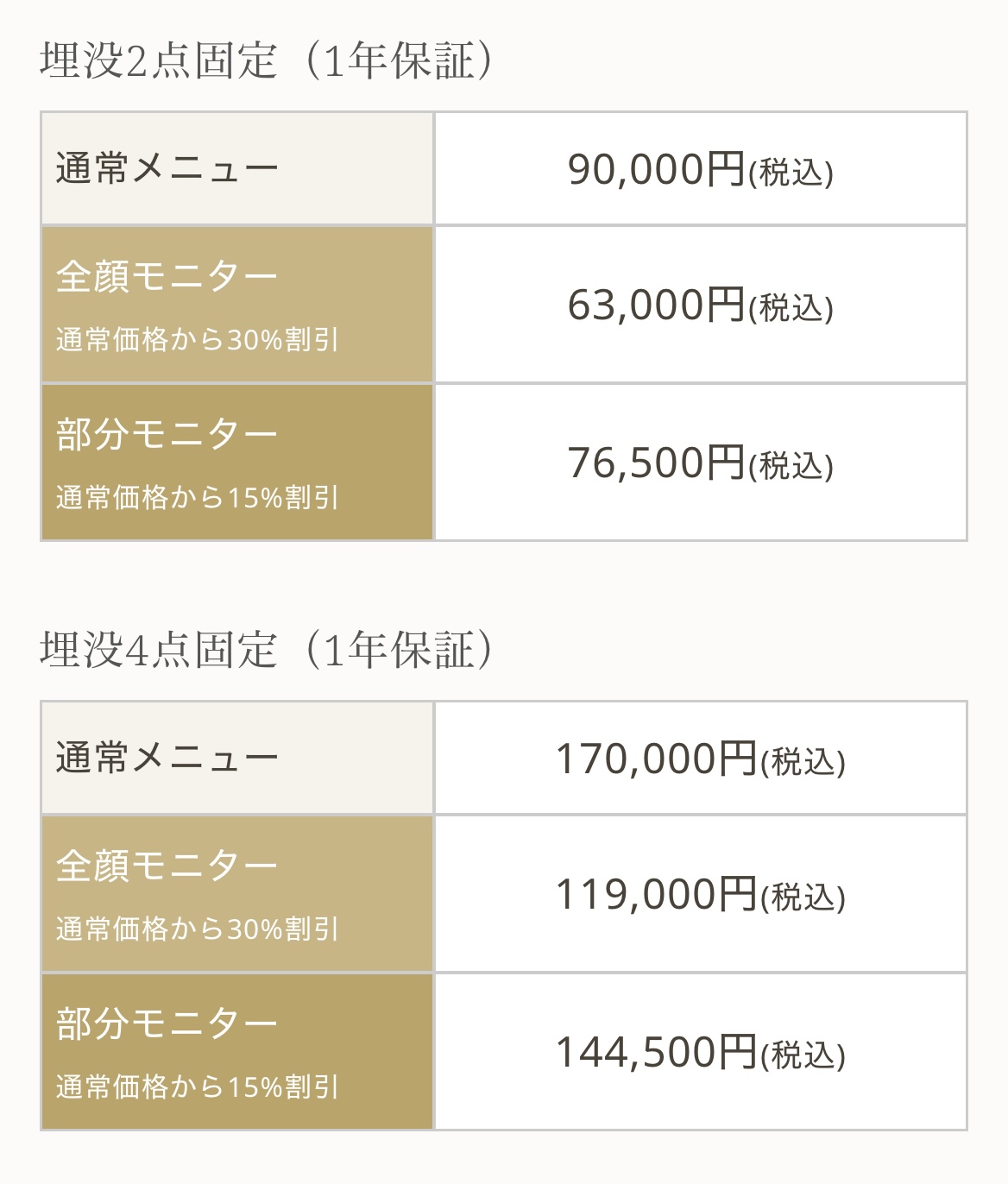Click the 119,000円 price
1008x1184 pixels.
[656, 895]
